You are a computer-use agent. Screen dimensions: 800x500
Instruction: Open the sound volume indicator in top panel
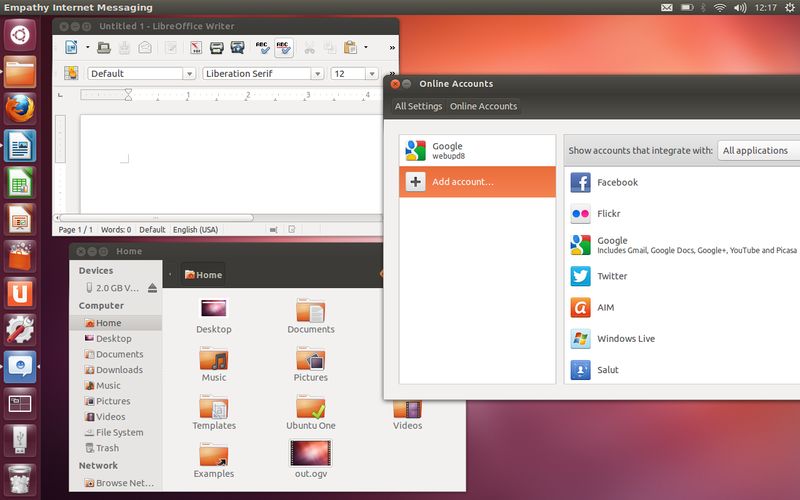pyautogui.click(x=740, y=8)
